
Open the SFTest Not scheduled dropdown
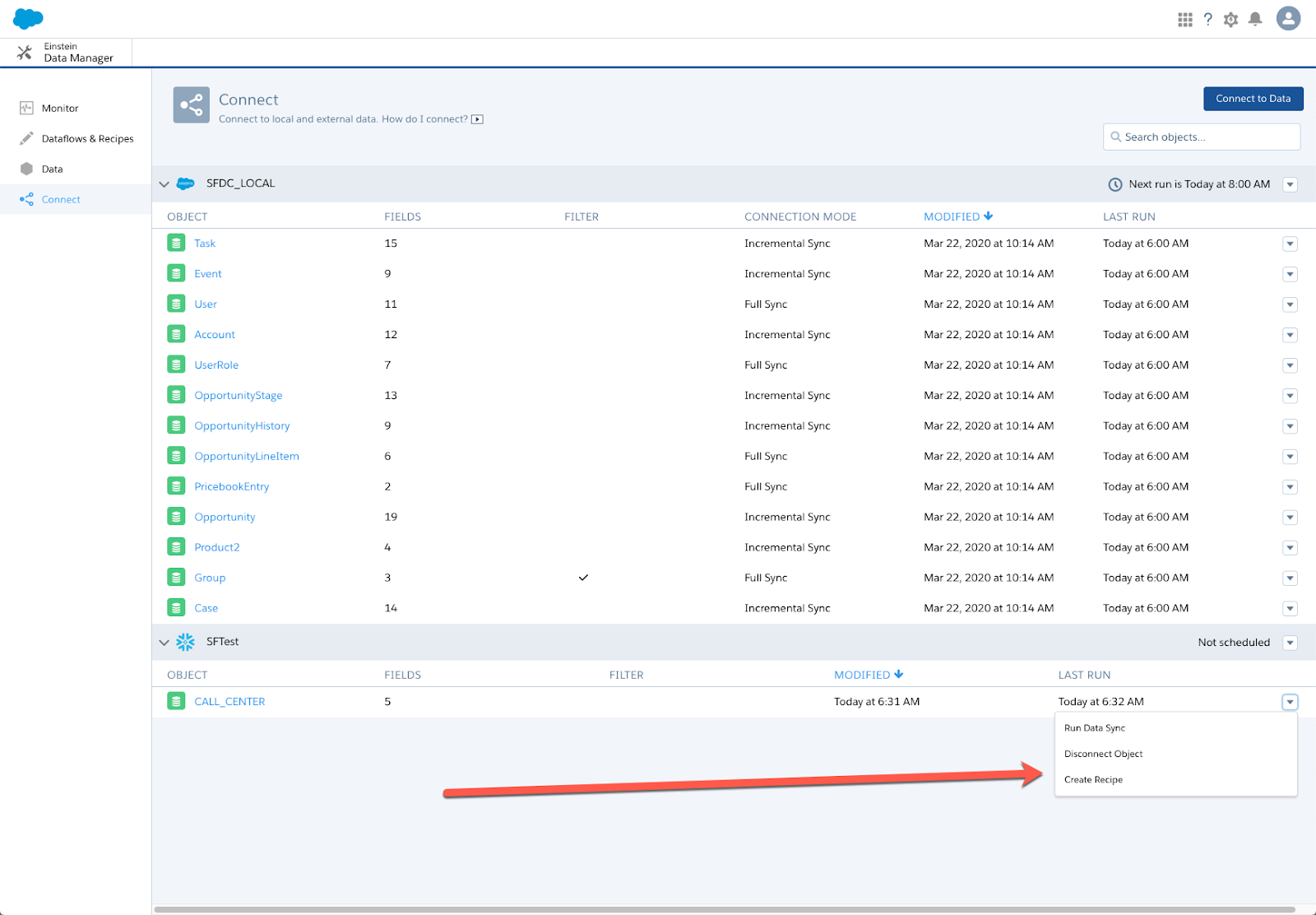(x=1290, y=643)
